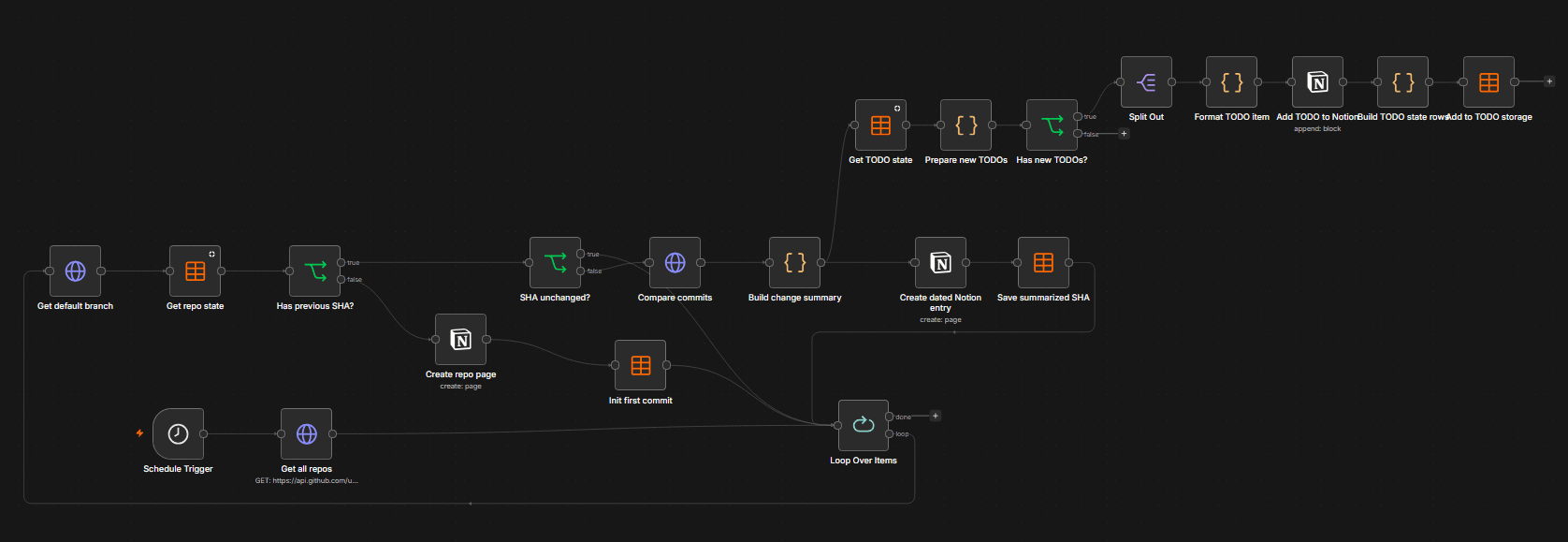Click the 'Compare commits' label text
The image size is (1568, 542).
point(675,298)
